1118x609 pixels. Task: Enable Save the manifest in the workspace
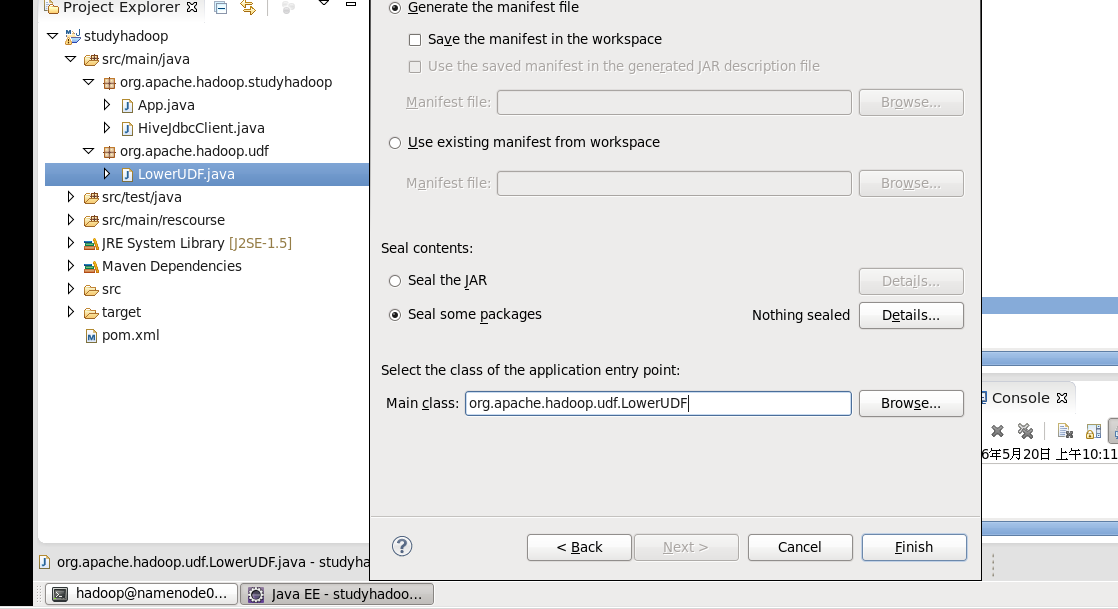click(x=415, y=40)
